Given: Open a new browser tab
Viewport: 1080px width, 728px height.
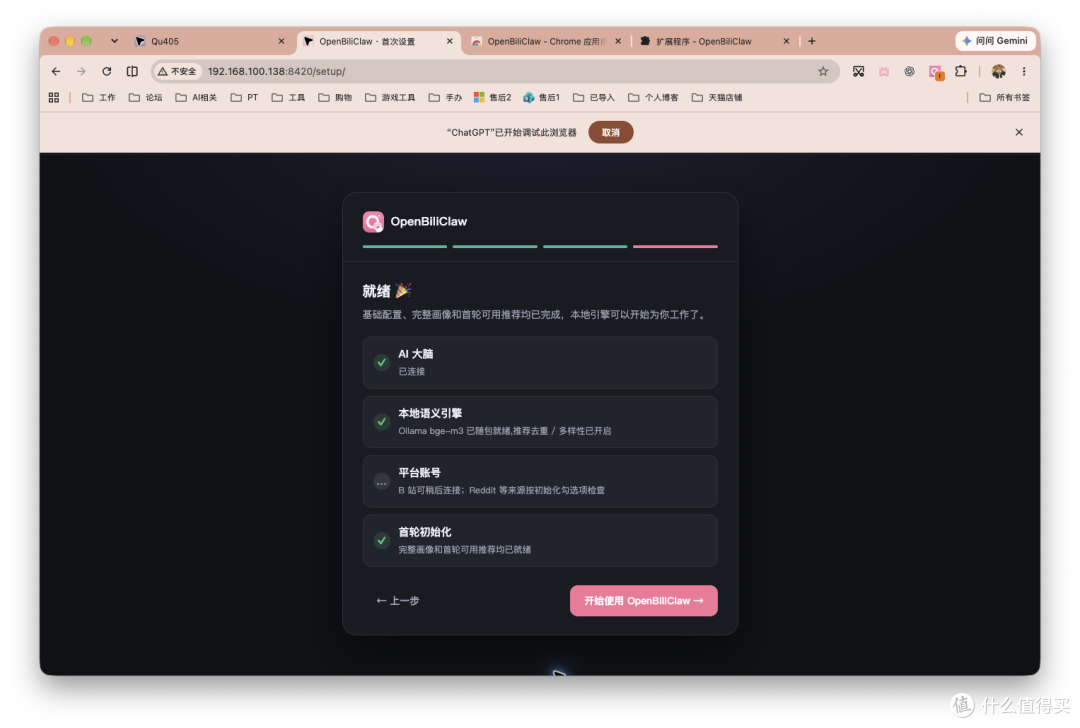Looking at the screenshot, I should pyautogui.click(x=812, y=41).
